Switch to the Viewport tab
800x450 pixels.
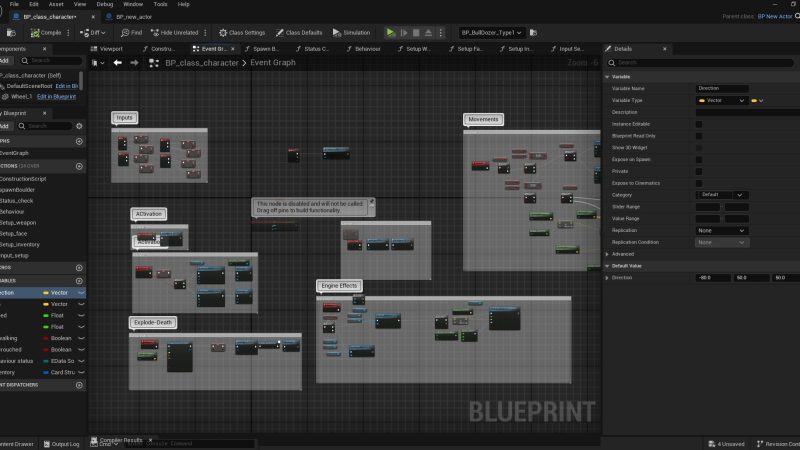[x=109, y=48]
